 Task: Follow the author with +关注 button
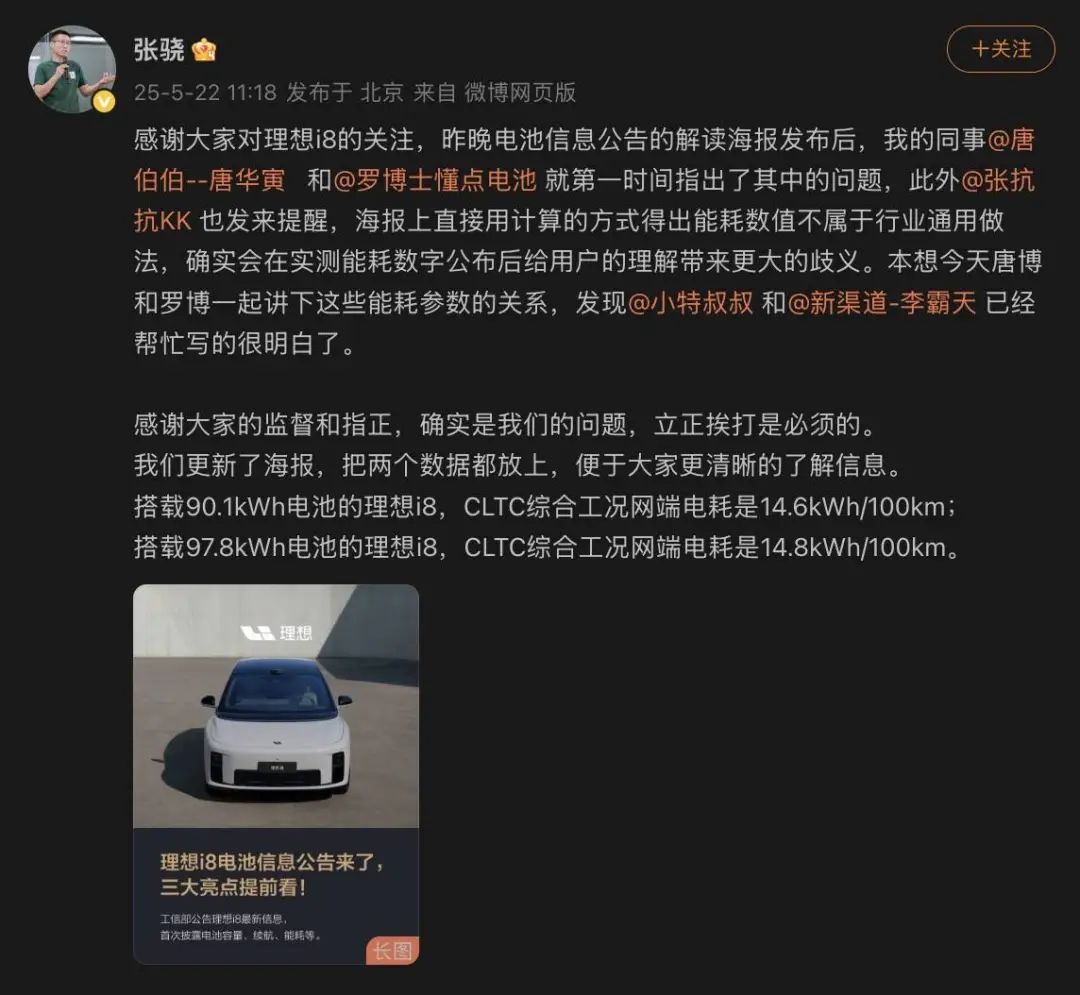1001,49
